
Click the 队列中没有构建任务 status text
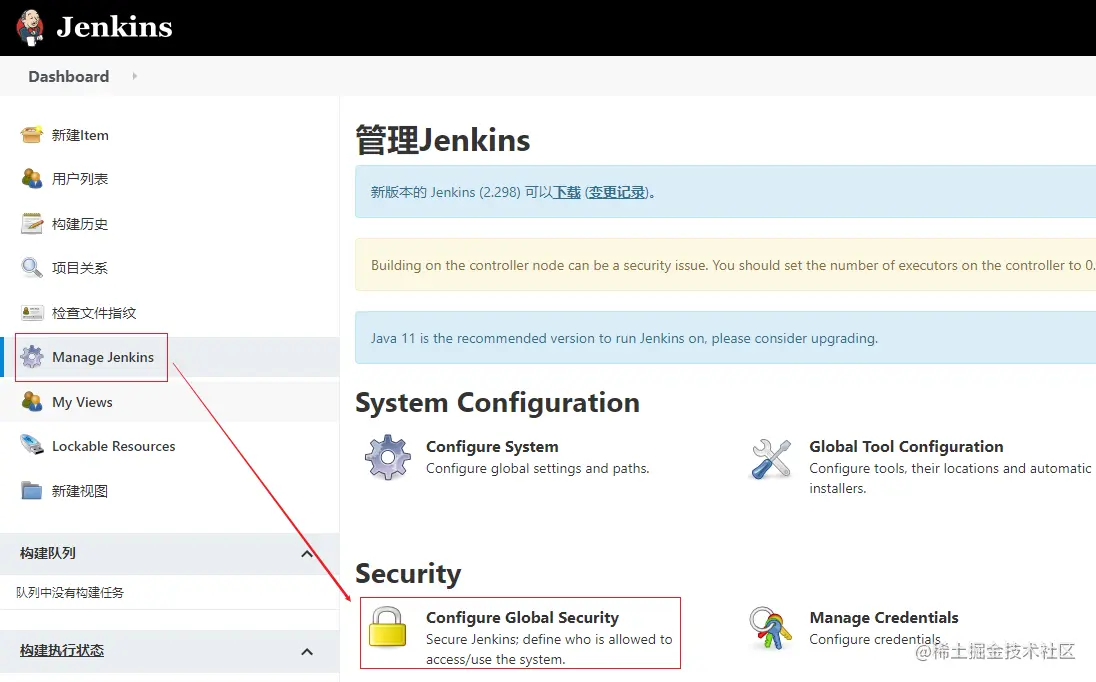pyautogui.click(x=70, y=593)
